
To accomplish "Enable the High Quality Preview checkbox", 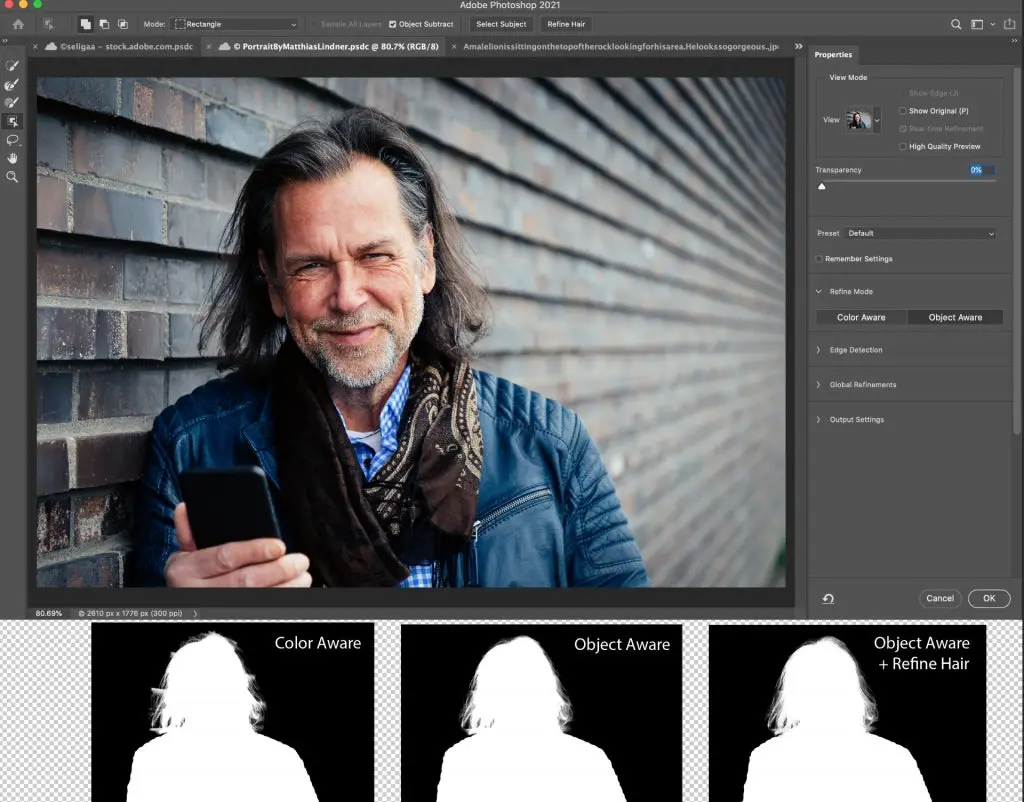I will click(x=903, y=146).
